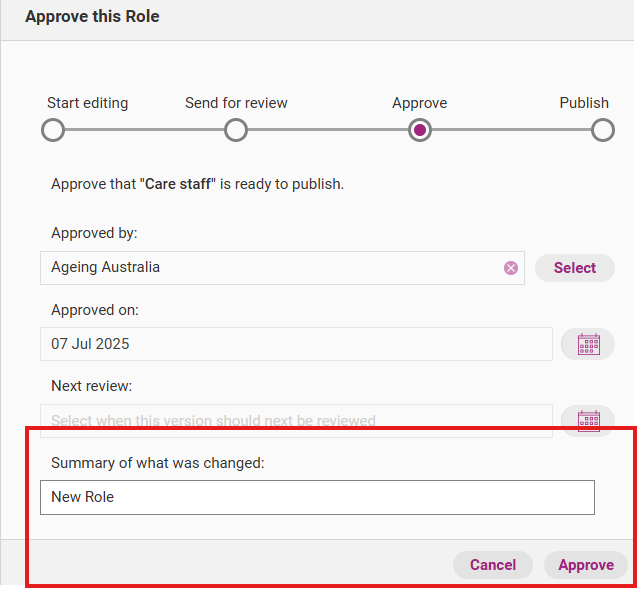Viewport: 637px width, 589px height.
Task: Cancel the role approval dialog
Action: coord(493,565)
